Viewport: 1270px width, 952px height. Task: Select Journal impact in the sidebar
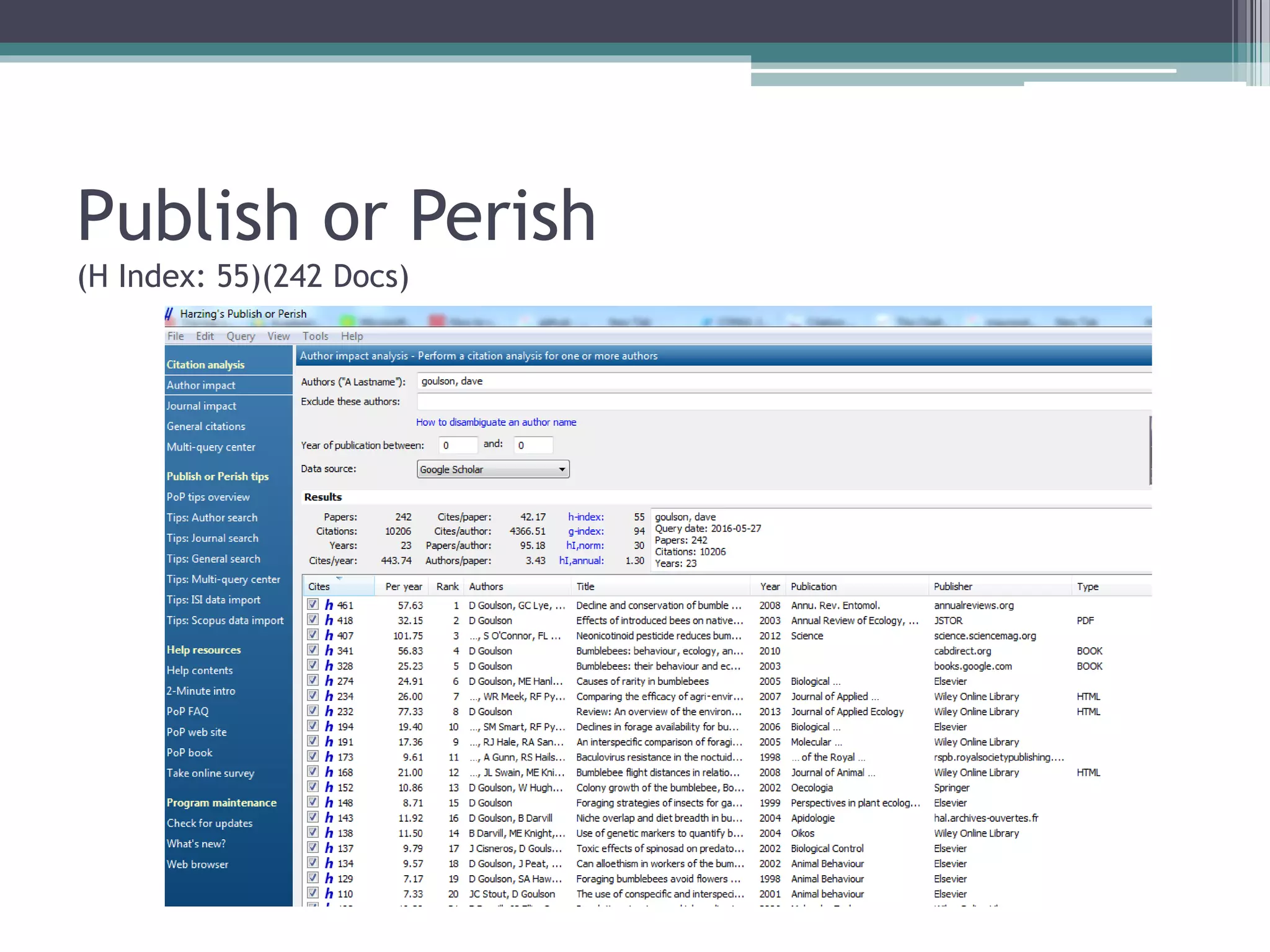[x=201, y=406]
